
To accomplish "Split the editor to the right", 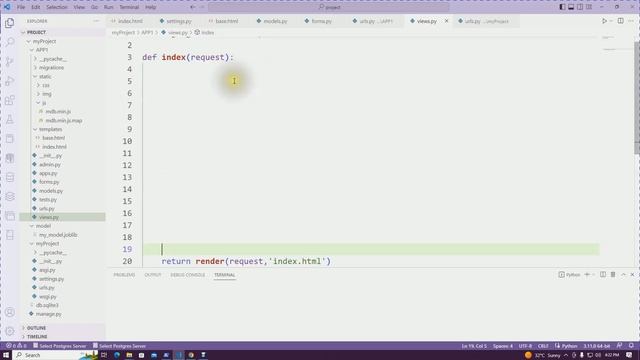I will coord(620,21).
